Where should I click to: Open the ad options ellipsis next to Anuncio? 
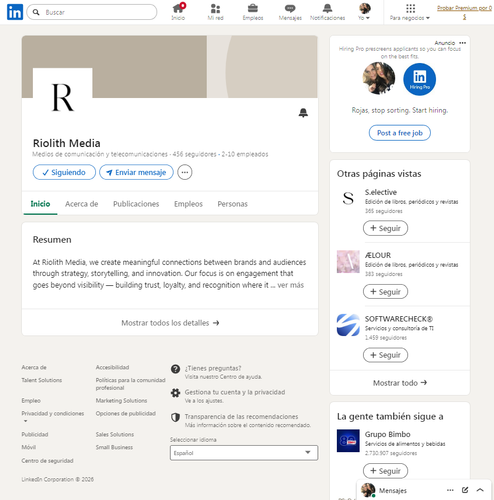click(x=462, y=43)
